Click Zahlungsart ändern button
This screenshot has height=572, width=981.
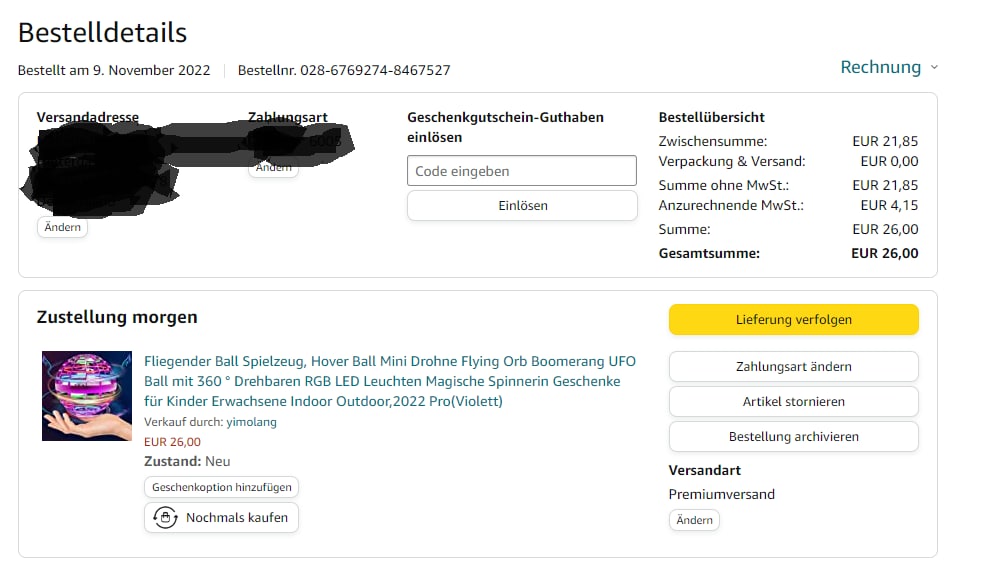793,367
